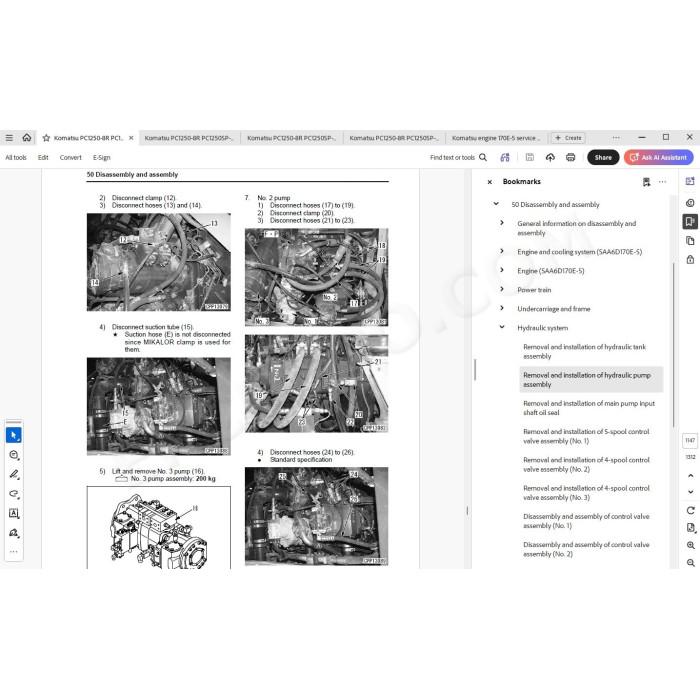
Task: Open page display settings icon
Action: pyautogui.click(x=691, y=528)
